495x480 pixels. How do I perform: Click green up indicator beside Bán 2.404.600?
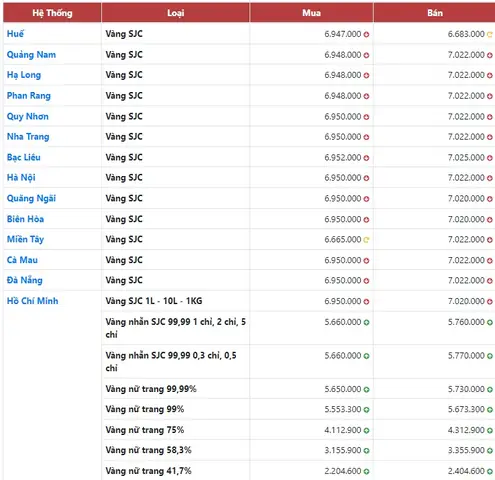pos(490,471)
